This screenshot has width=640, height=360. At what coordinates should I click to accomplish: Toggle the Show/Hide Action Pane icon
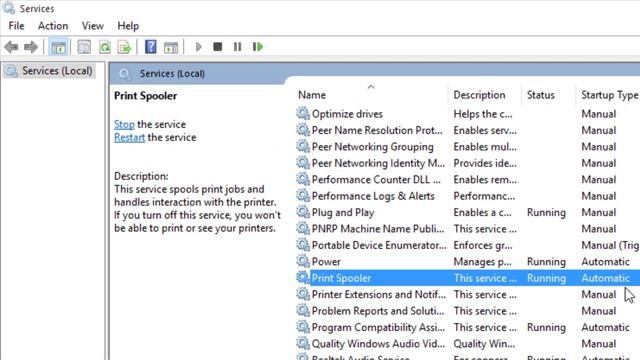pos(171,47)
